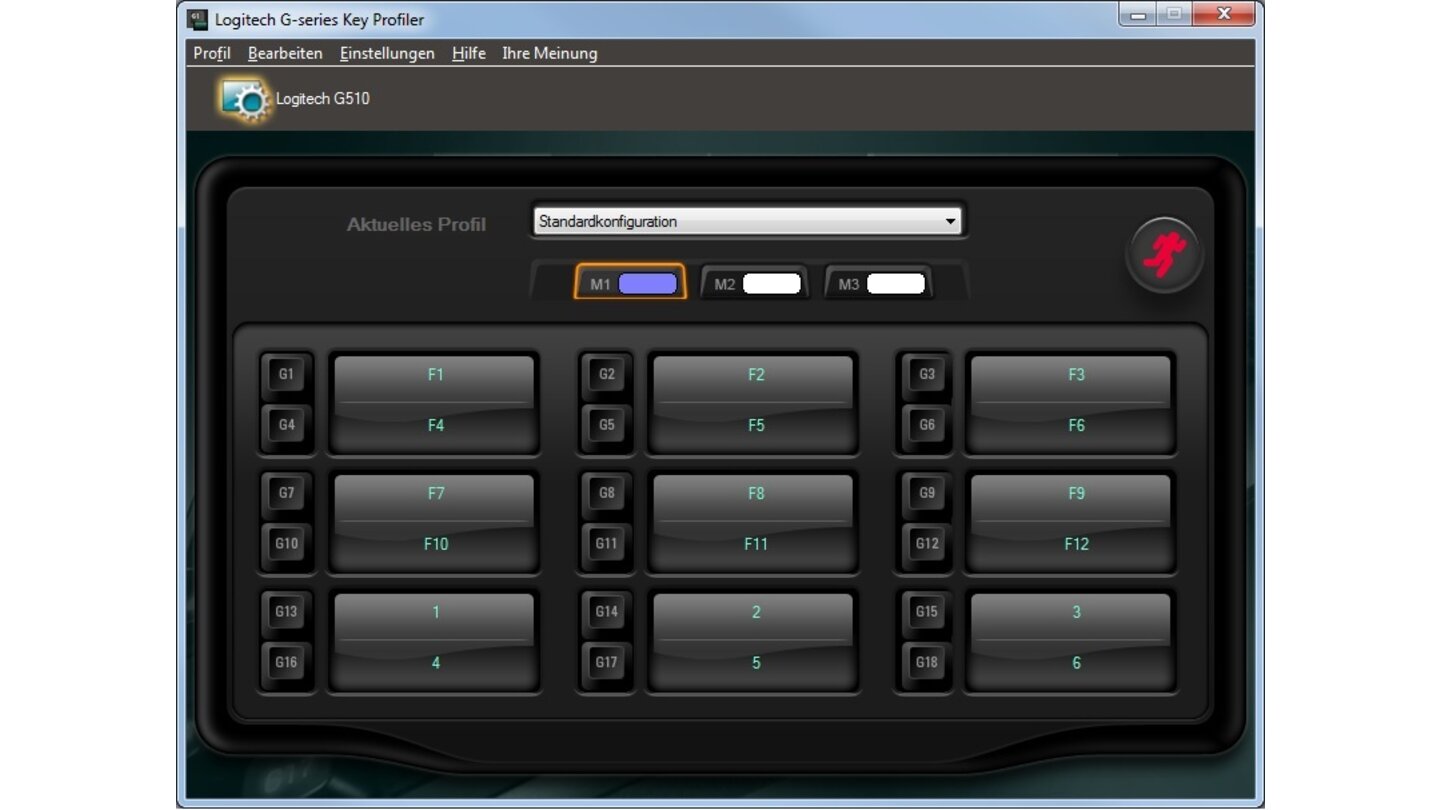
Task: Click the 5 assignment for G17
Action: [755, 665]
